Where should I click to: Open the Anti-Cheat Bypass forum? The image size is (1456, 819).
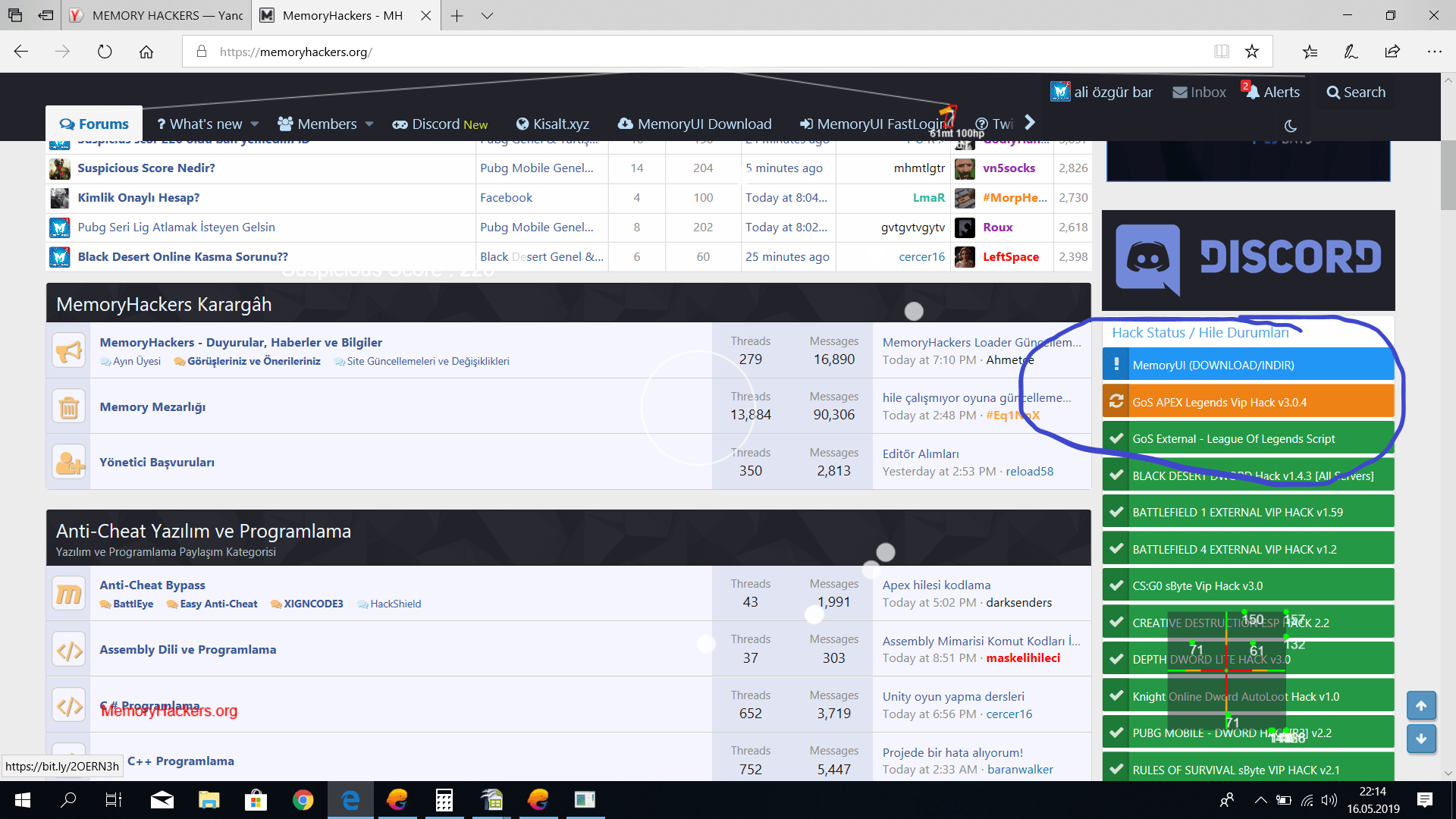point(152,585)
